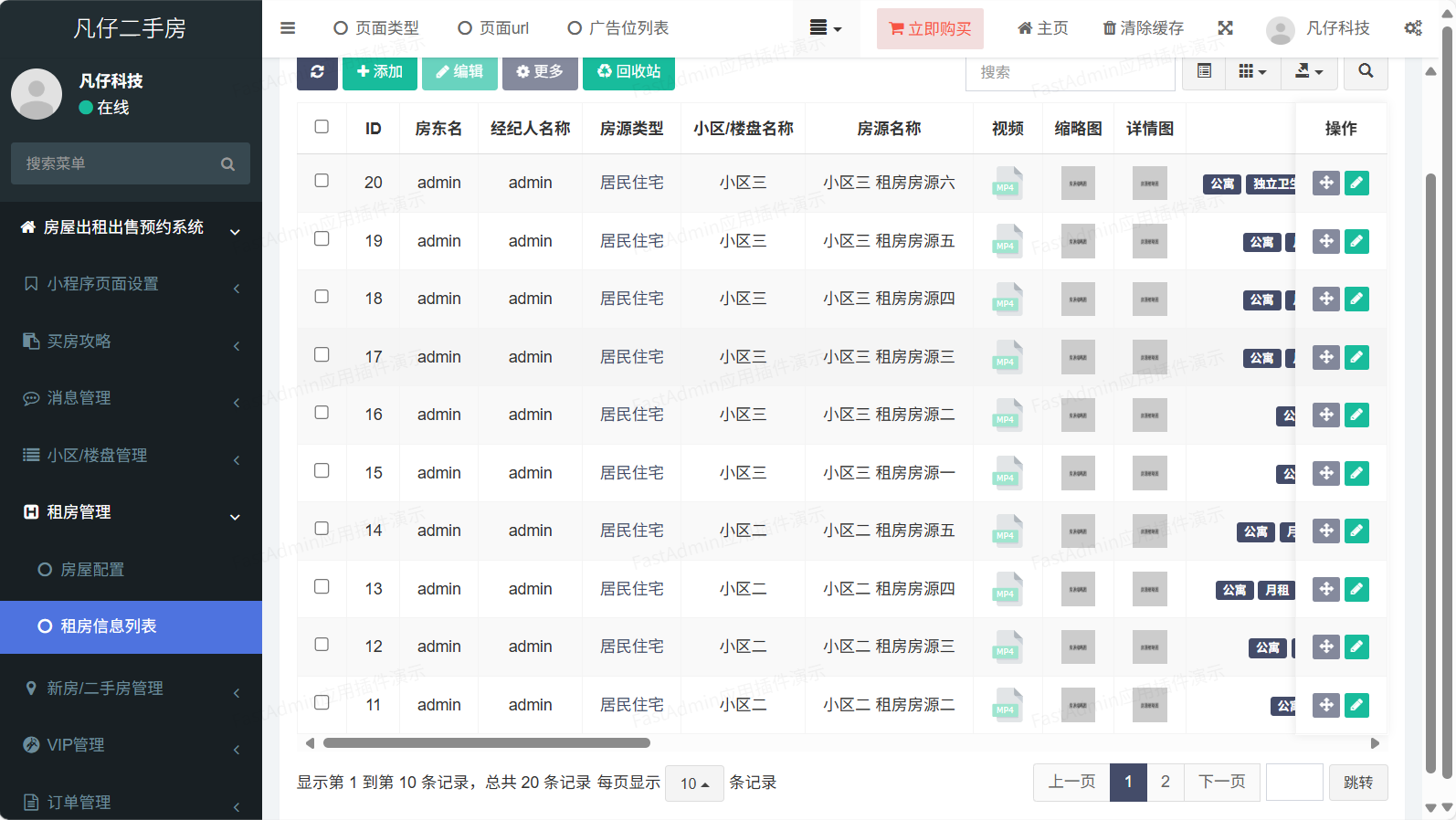
Task: Toggle the card/list view icon button
Action: (1205, 71)
